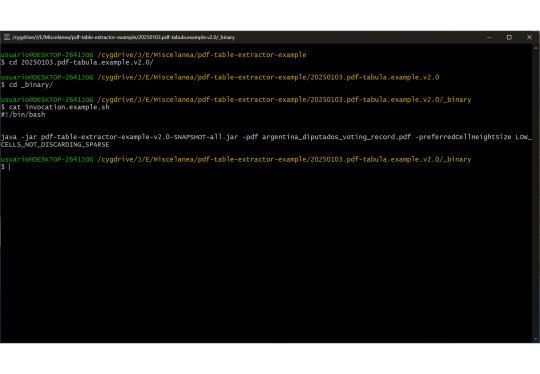Click the scrollbar up arrow

point(536,48)
